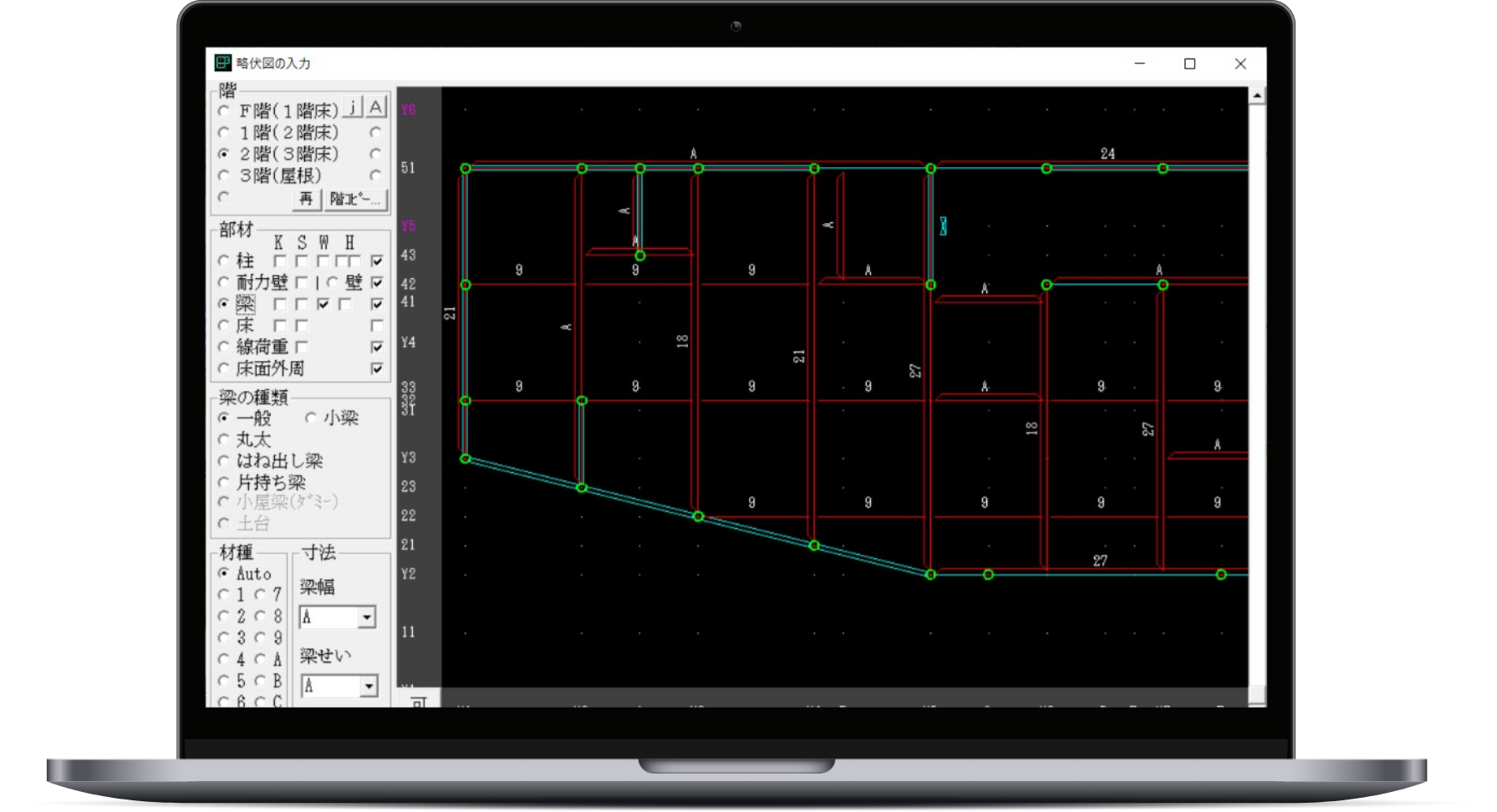The height and width of the screenshot is (812, 1497).
Task: Select Auto material type radio
Action: [x=223, y=573]
